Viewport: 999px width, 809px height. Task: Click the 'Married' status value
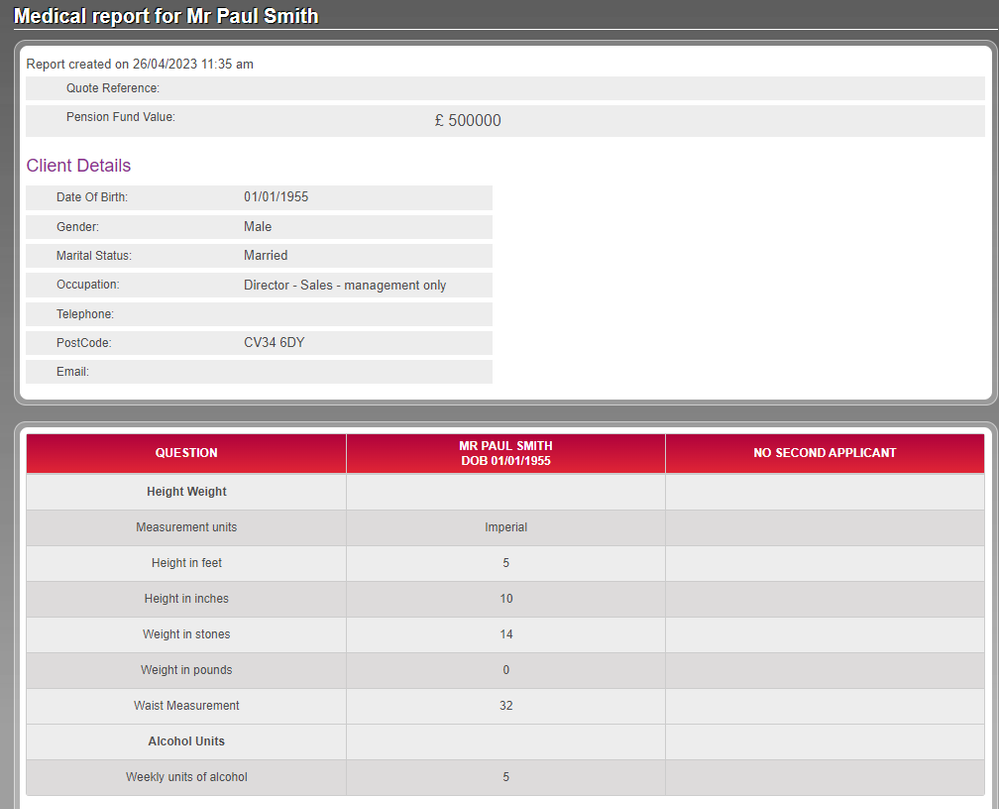coord(266,255)
